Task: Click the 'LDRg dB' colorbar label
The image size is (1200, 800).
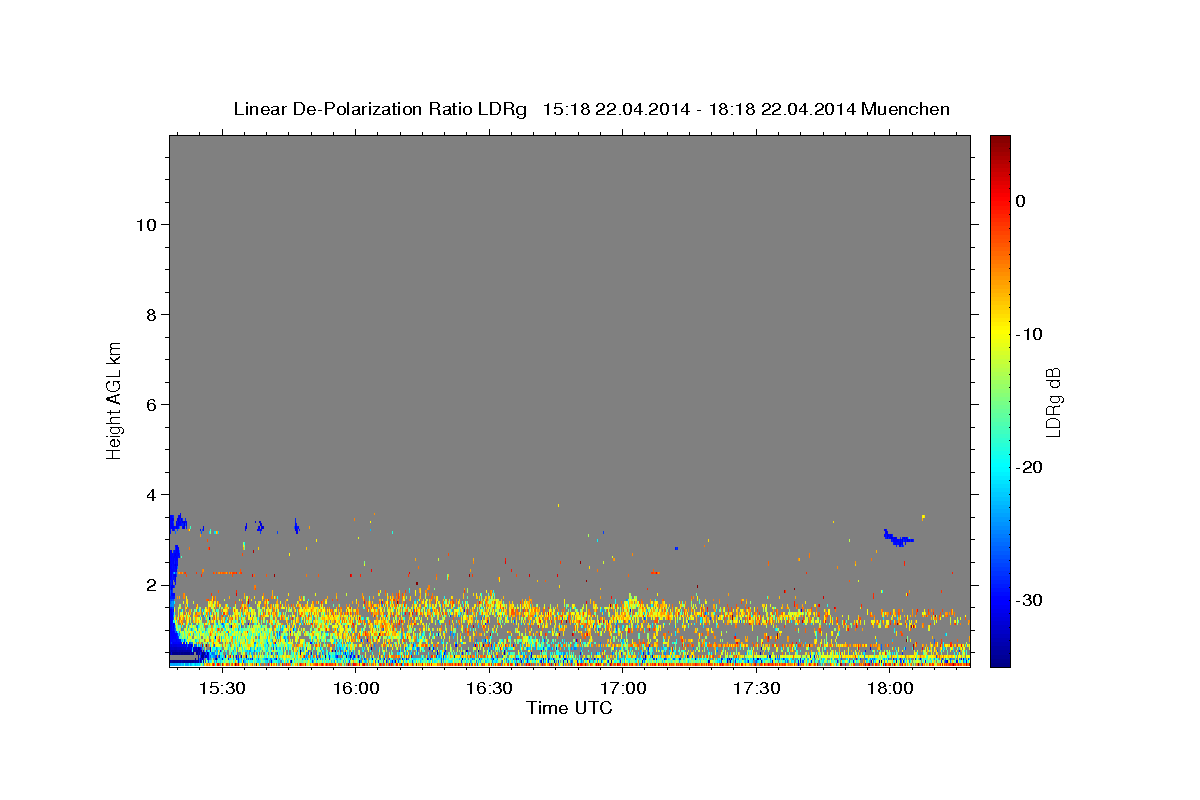Action: (x=1052, y=402)
